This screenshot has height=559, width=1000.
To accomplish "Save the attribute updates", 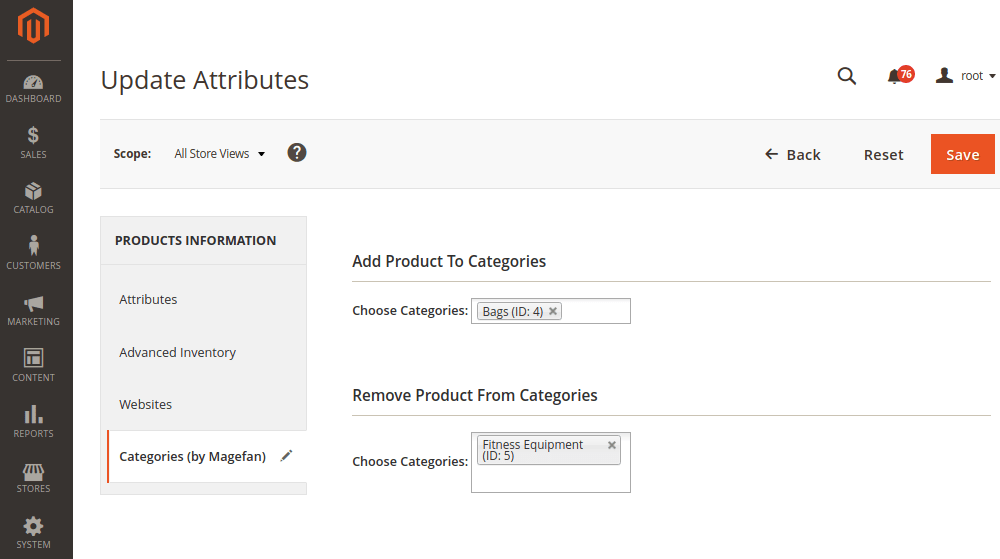I will (962, 154).
